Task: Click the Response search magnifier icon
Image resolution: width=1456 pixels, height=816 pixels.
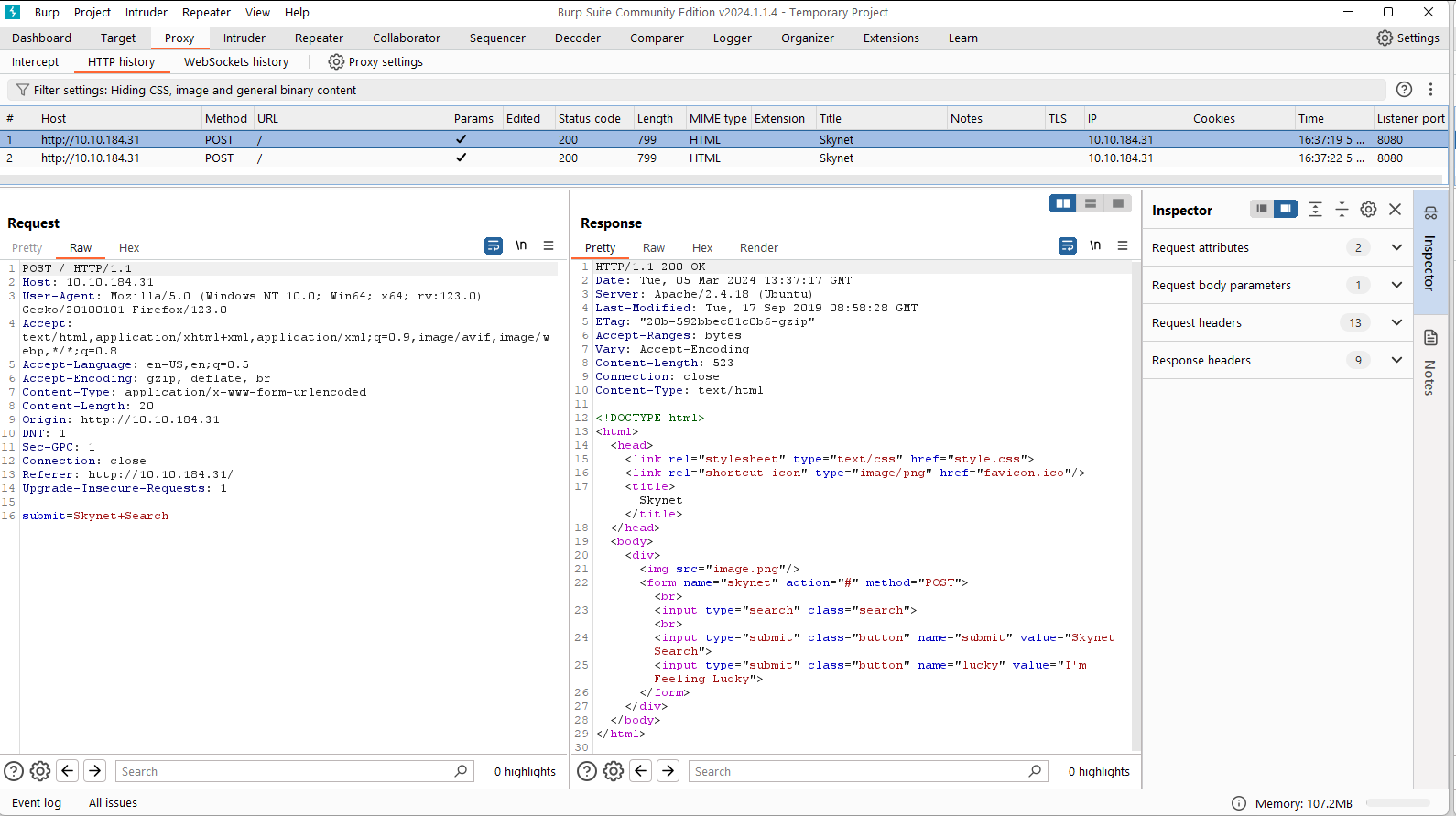Action: pyautogui.click(x=1035, y=771)
